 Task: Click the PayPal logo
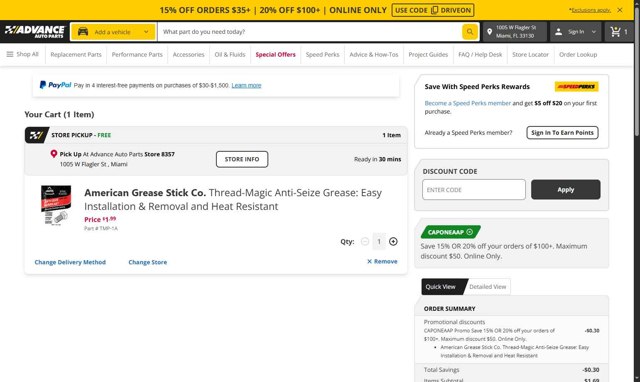click(x=55, y=85)
